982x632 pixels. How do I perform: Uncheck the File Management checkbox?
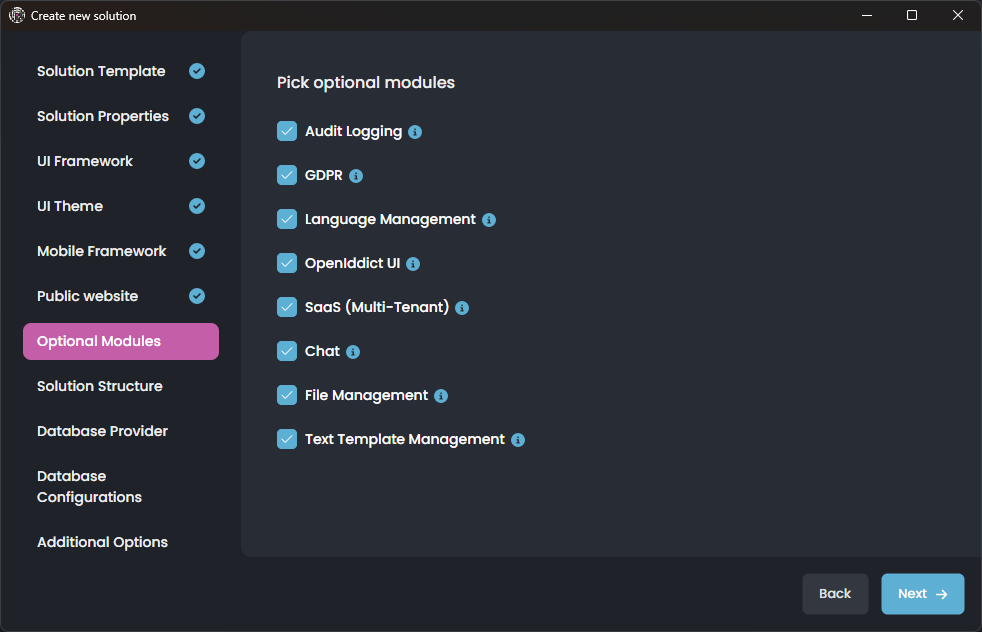click(x=287, y=395)
